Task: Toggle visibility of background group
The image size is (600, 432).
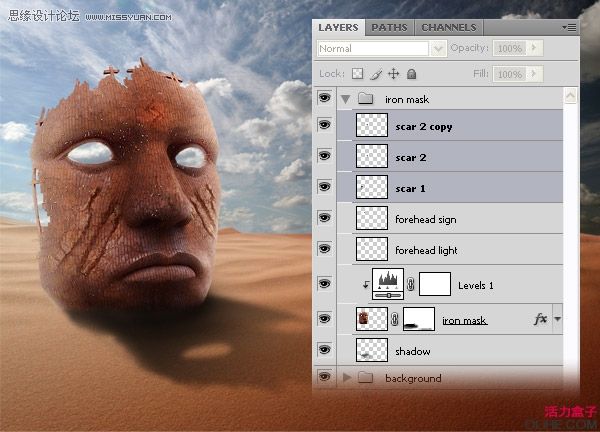Action: pyautogui.click(x=324, y=377)
